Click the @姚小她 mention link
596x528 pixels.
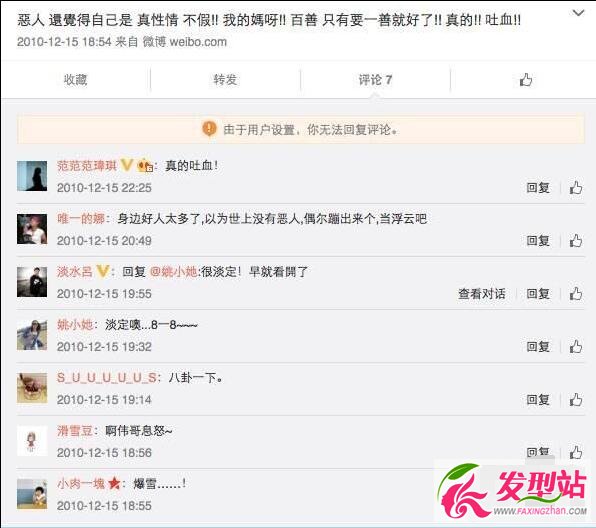pos(174,272)
